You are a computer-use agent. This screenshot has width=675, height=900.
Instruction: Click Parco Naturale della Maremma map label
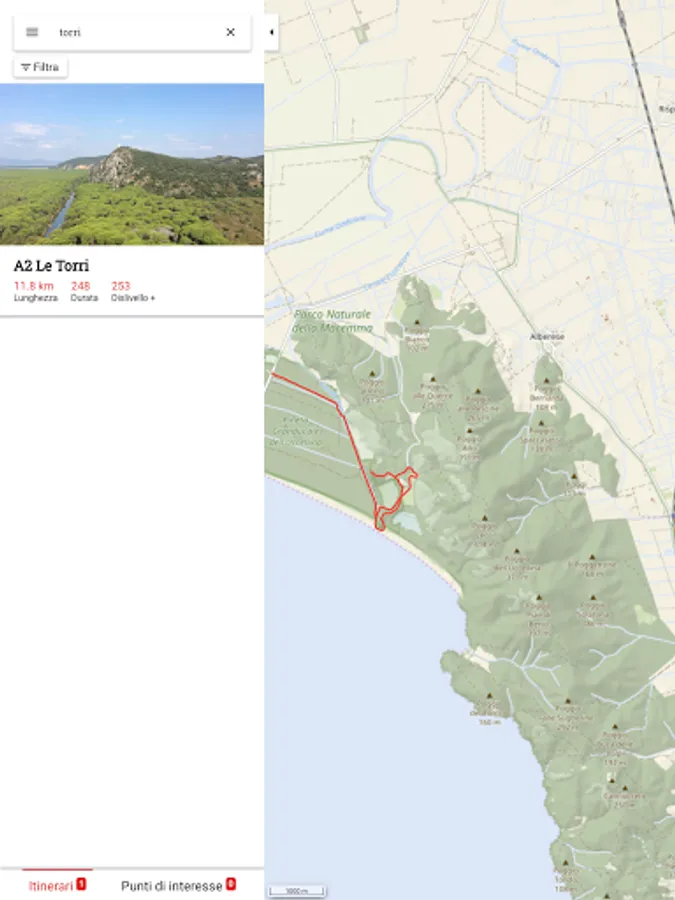point(332,321)
